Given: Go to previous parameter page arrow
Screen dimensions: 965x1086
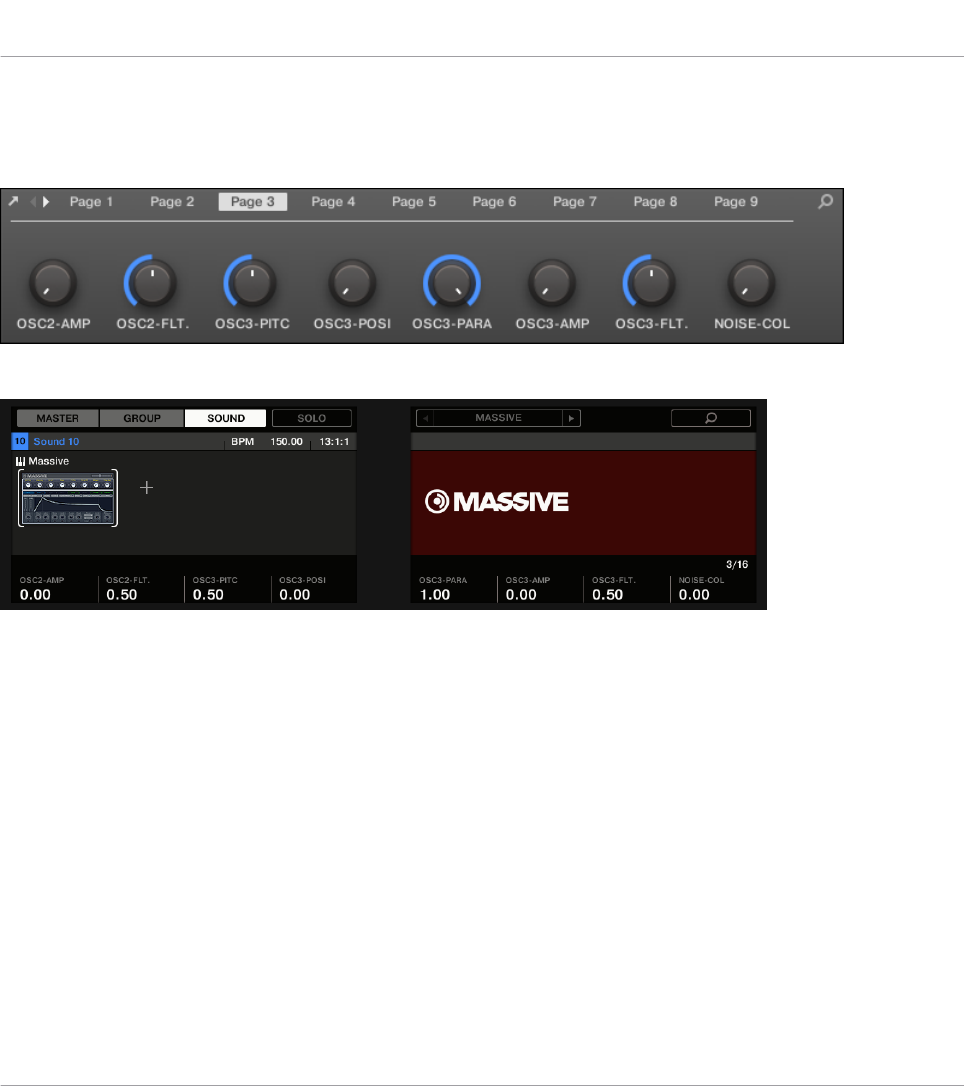Looking at the screenshot, I should 33,202.
